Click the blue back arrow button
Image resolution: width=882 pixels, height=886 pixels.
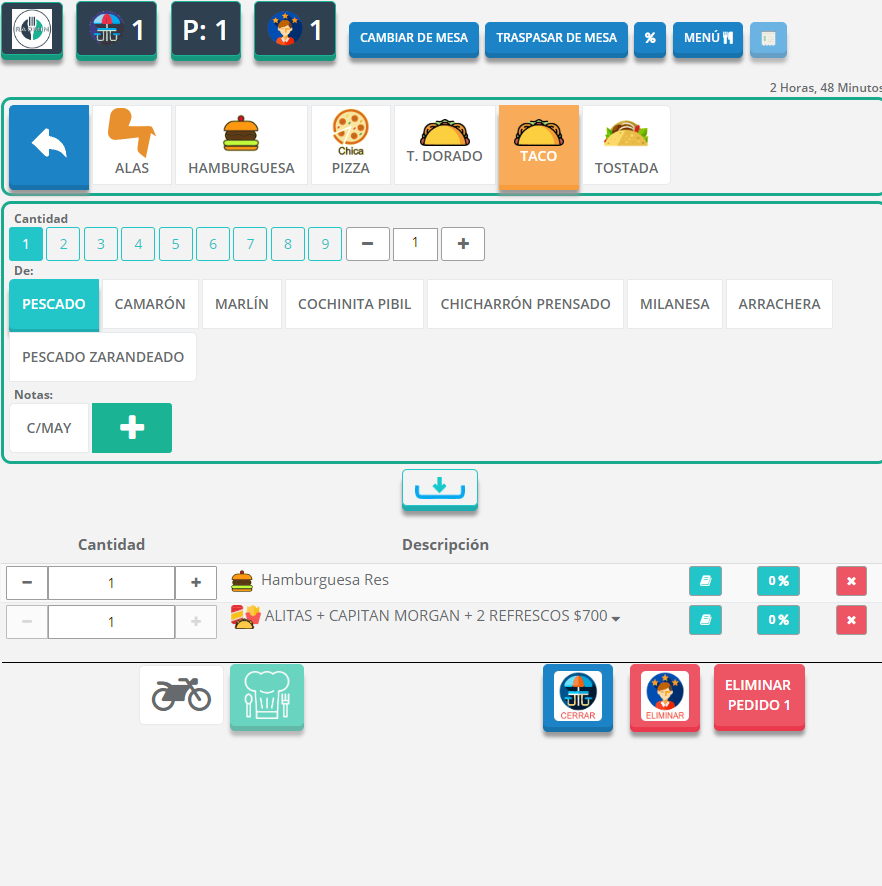(49, 146)
